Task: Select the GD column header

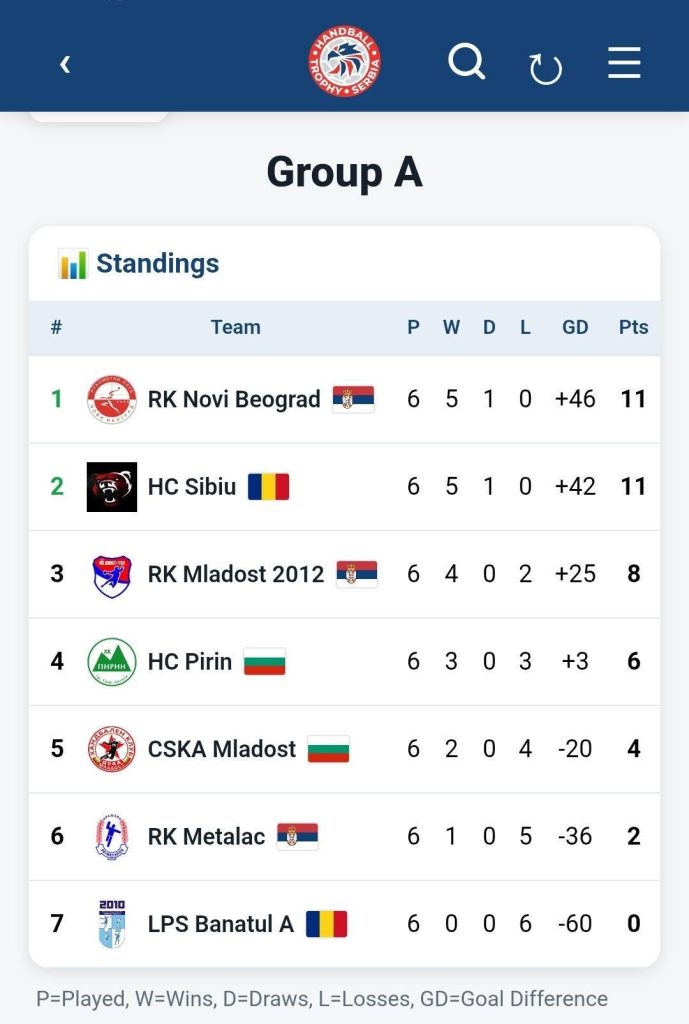Action: [575, 327]
